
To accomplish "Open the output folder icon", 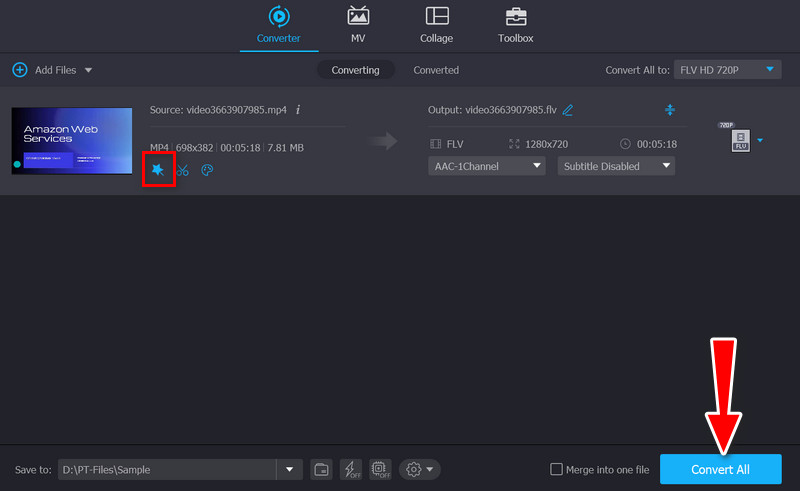I will pos(321,469).
